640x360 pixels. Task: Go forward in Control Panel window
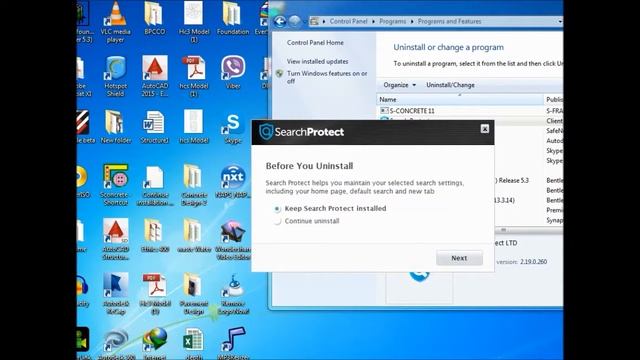[x=295, y=21]
